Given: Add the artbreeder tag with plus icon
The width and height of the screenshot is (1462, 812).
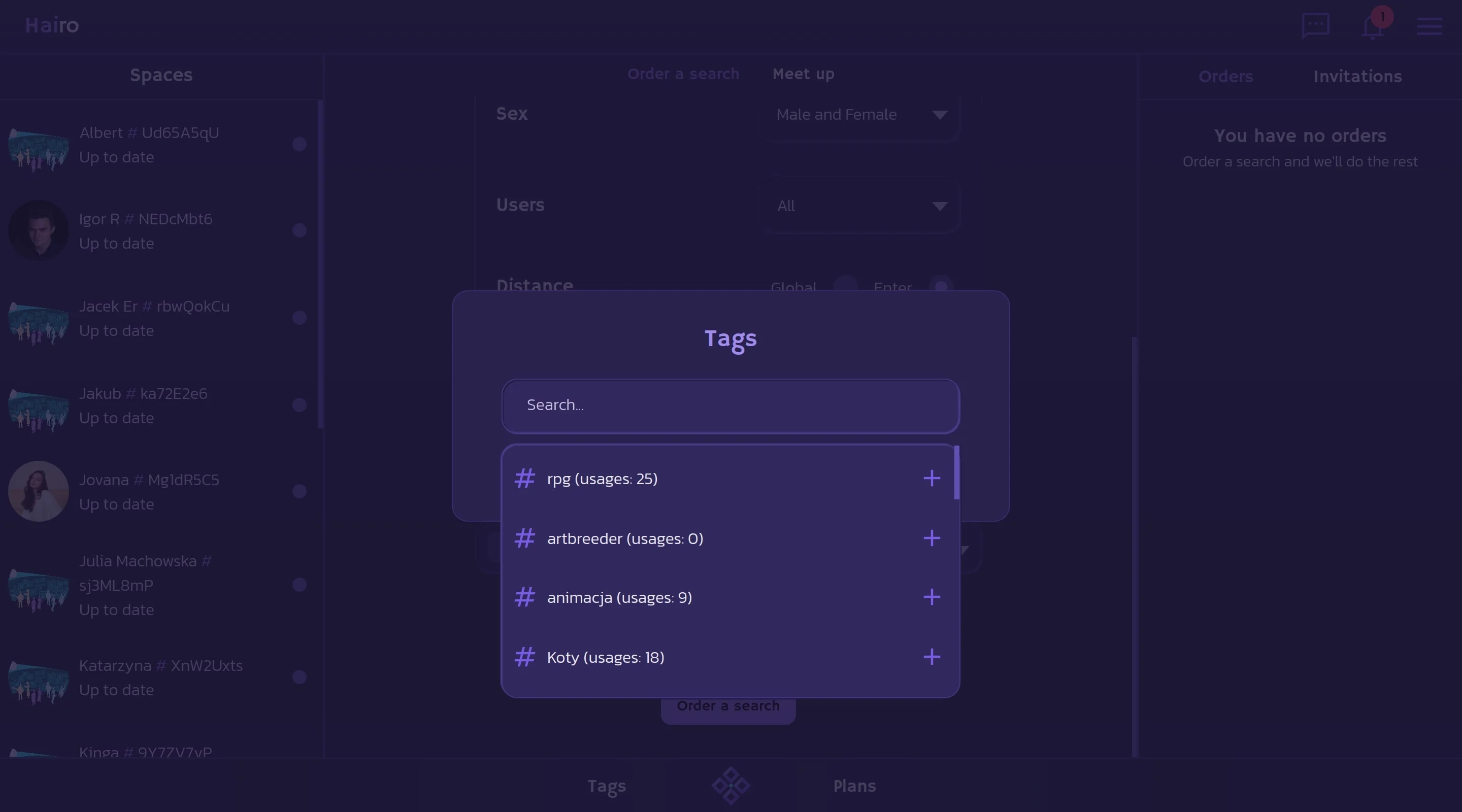Looking at the screenshot, I should (932, 538).
